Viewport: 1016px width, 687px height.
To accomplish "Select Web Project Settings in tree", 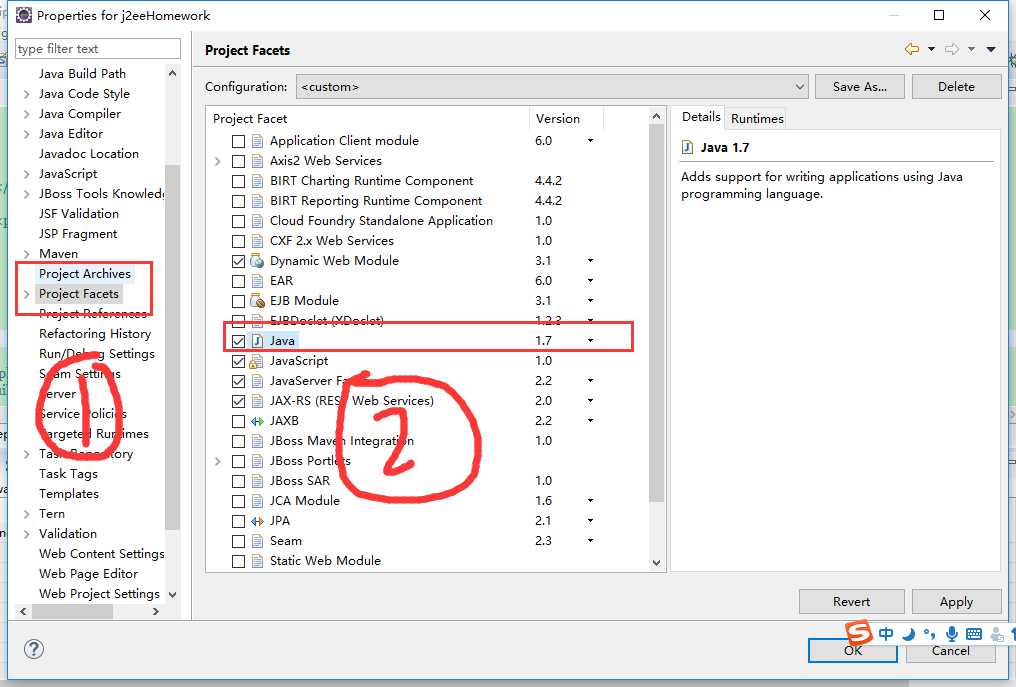I will point(99,594).
